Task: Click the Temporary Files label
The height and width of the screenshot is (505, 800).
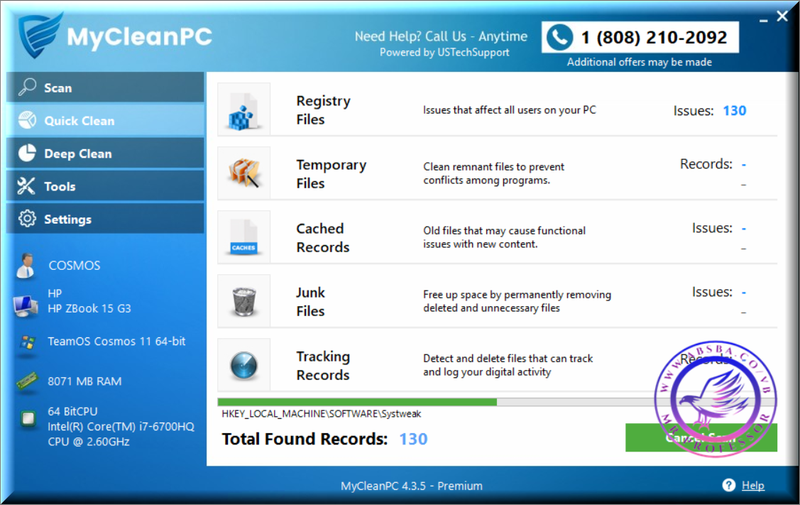Action: (331, 174)
